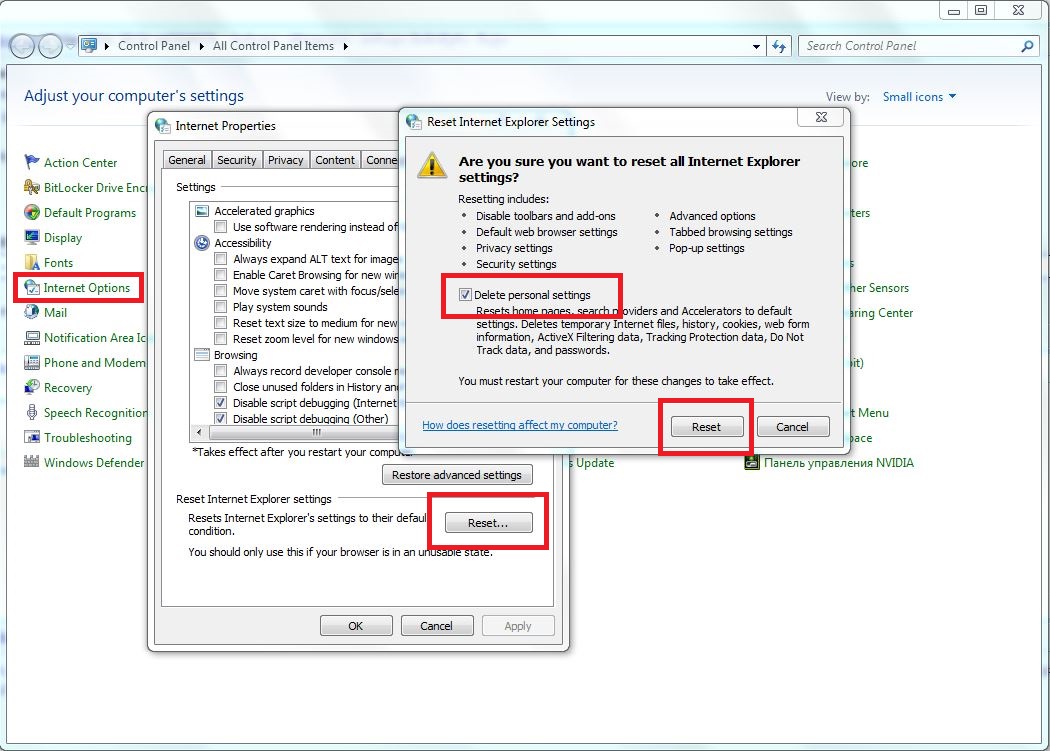Image resolution: width=1050 pixels, height=751 pixels.
Task: Click the Accessibility category icon in settings list
Action: [x=202, y=243]
